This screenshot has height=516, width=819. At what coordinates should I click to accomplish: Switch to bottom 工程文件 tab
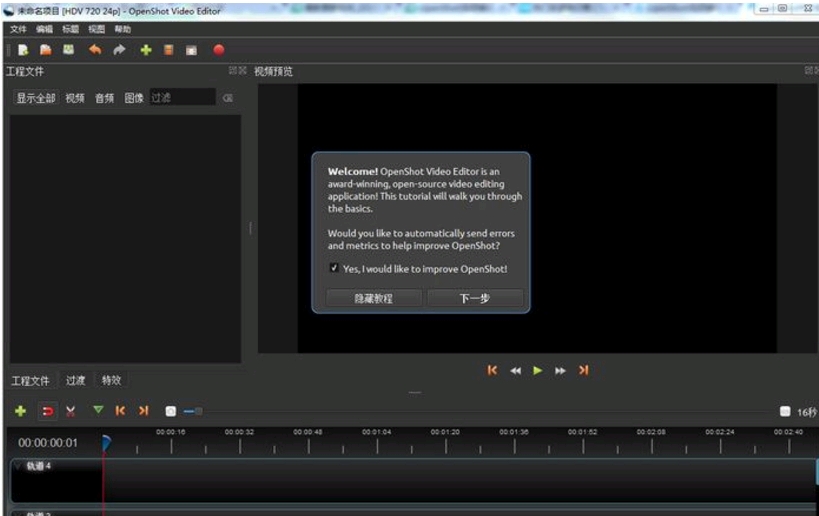point(30,381)
